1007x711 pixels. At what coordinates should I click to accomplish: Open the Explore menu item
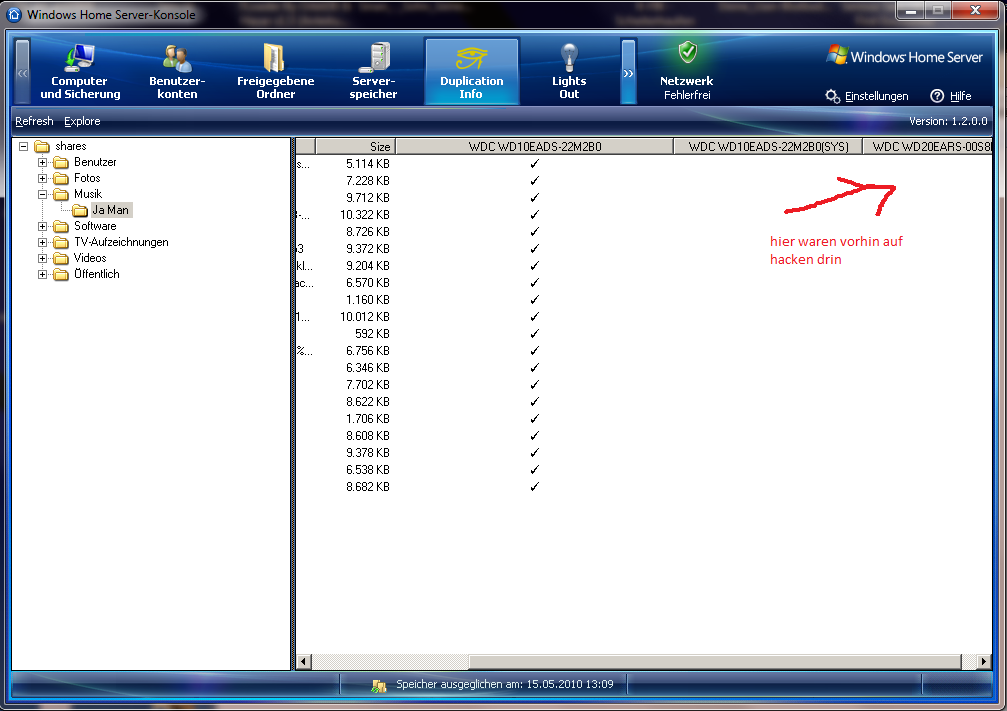pyautogui.click(x=82, y=121)
